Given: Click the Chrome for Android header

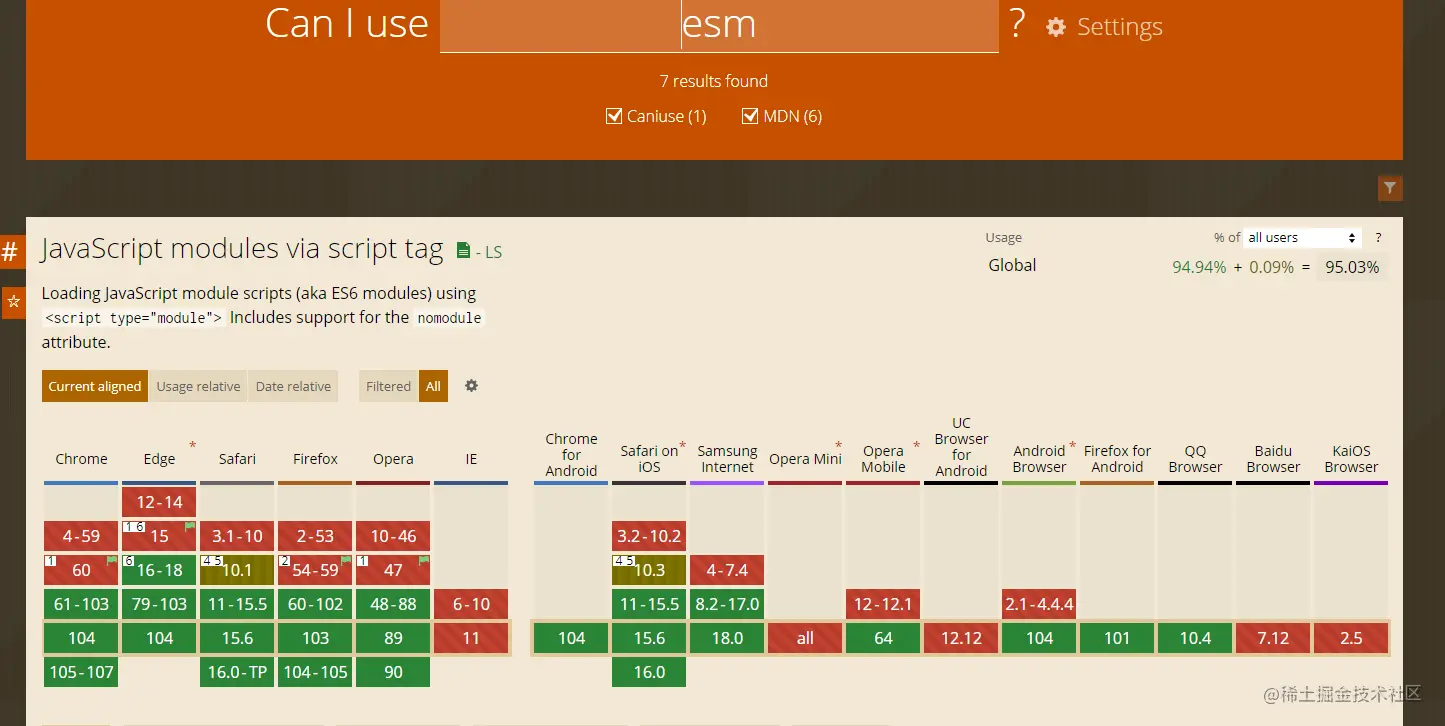Looking at the screenshot, I should tap(571, 455).
